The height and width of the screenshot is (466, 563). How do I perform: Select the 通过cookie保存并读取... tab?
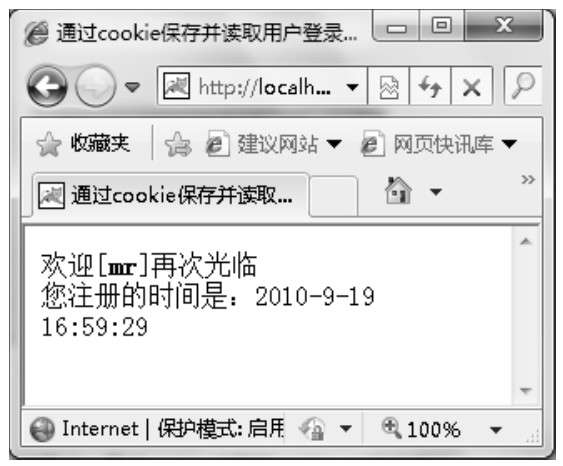(x=171, y=196)
